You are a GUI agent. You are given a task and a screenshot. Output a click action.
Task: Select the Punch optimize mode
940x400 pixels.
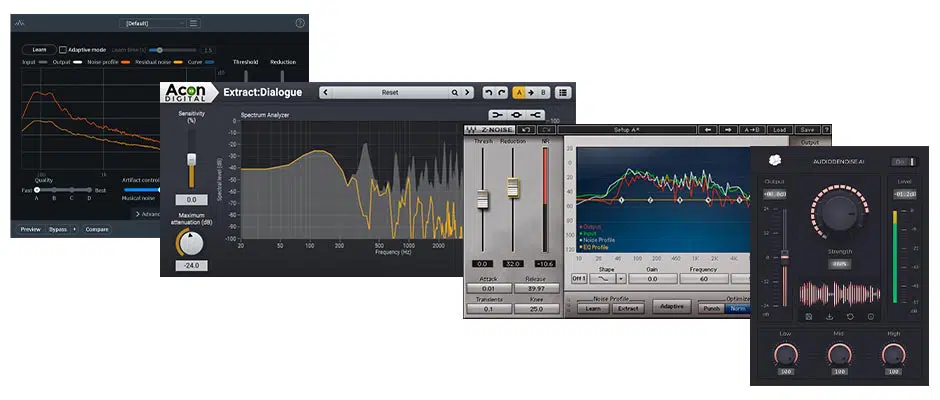[712, 308]
